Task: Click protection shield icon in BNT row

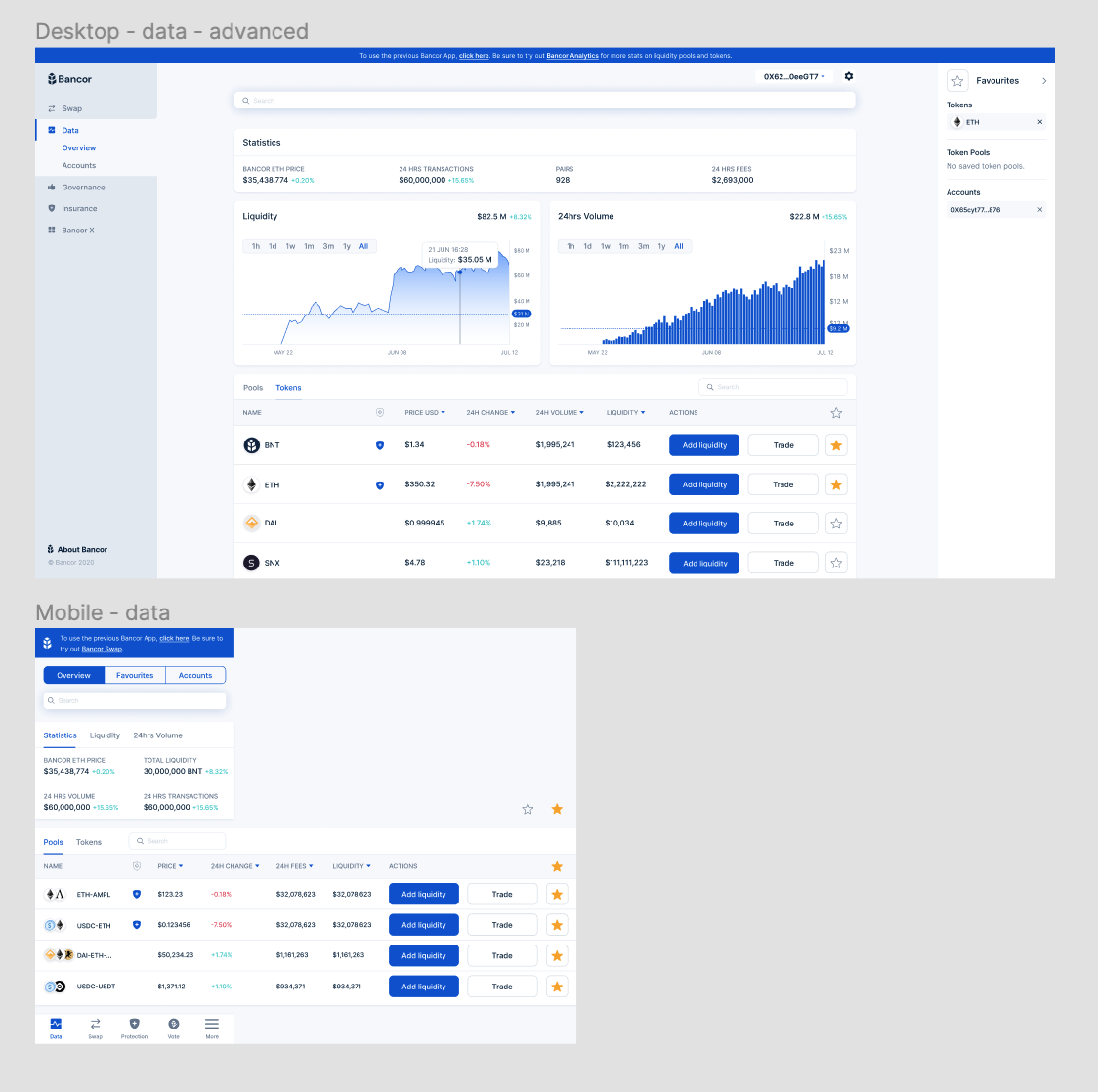Action: point(380,445)
